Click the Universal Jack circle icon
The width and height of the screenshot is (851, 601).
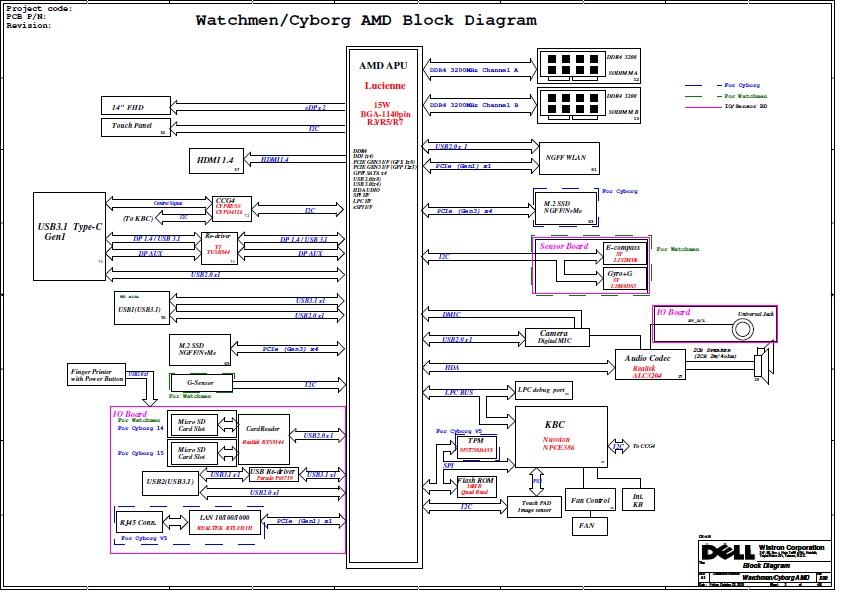[x=743, y=329]
